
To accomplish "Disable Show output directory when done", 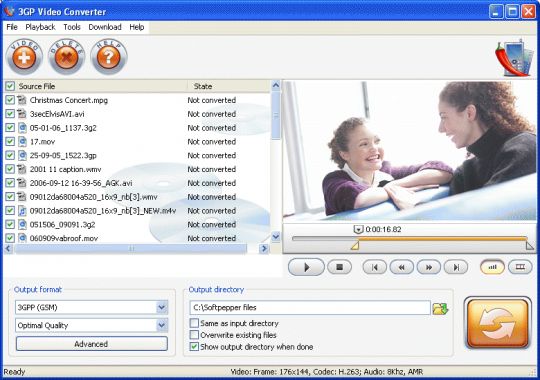I will coord(194,347).
